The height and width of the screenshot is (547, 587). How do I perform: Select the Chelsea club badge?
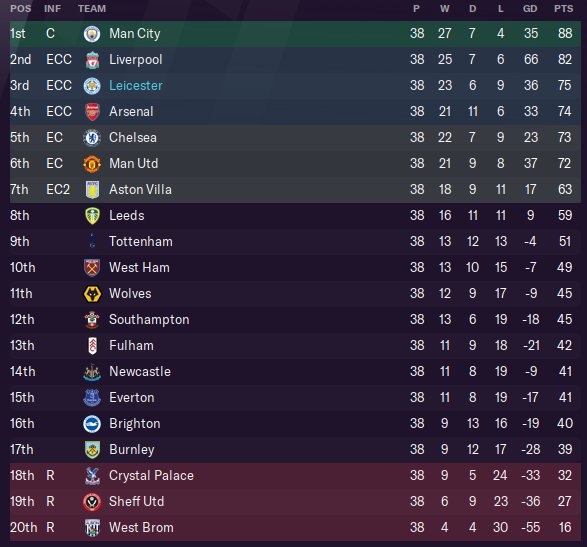click(x=92, y=138)
